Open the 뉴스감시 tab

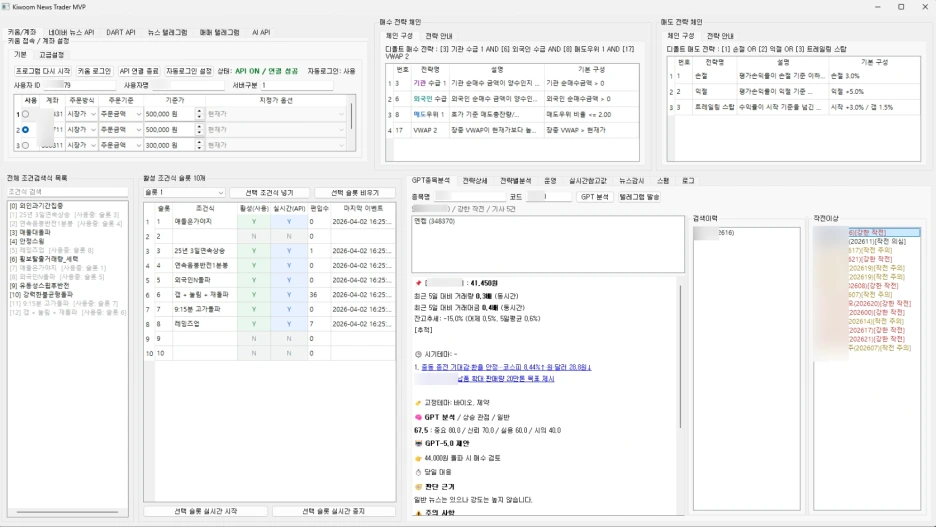[632, 180]
